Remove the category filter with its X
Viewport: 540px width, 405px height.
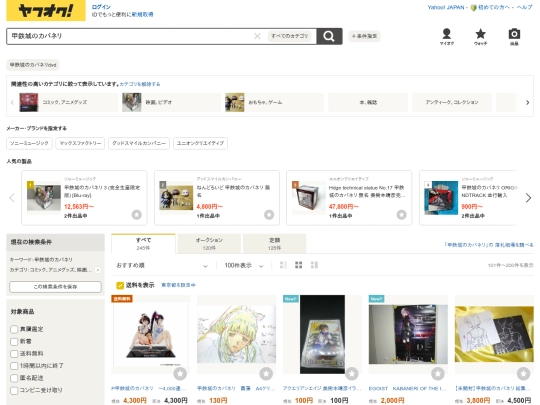pos(98,270)
